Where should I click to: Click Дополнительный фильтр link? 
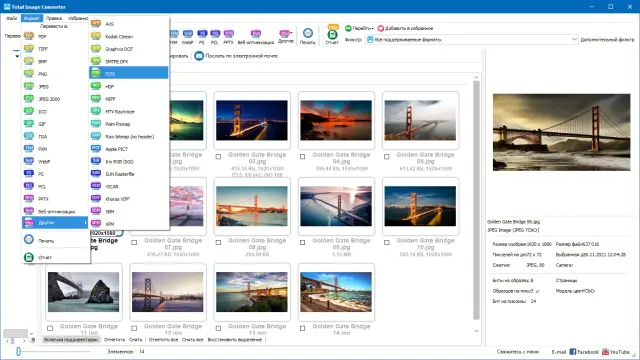pos(607,40)
